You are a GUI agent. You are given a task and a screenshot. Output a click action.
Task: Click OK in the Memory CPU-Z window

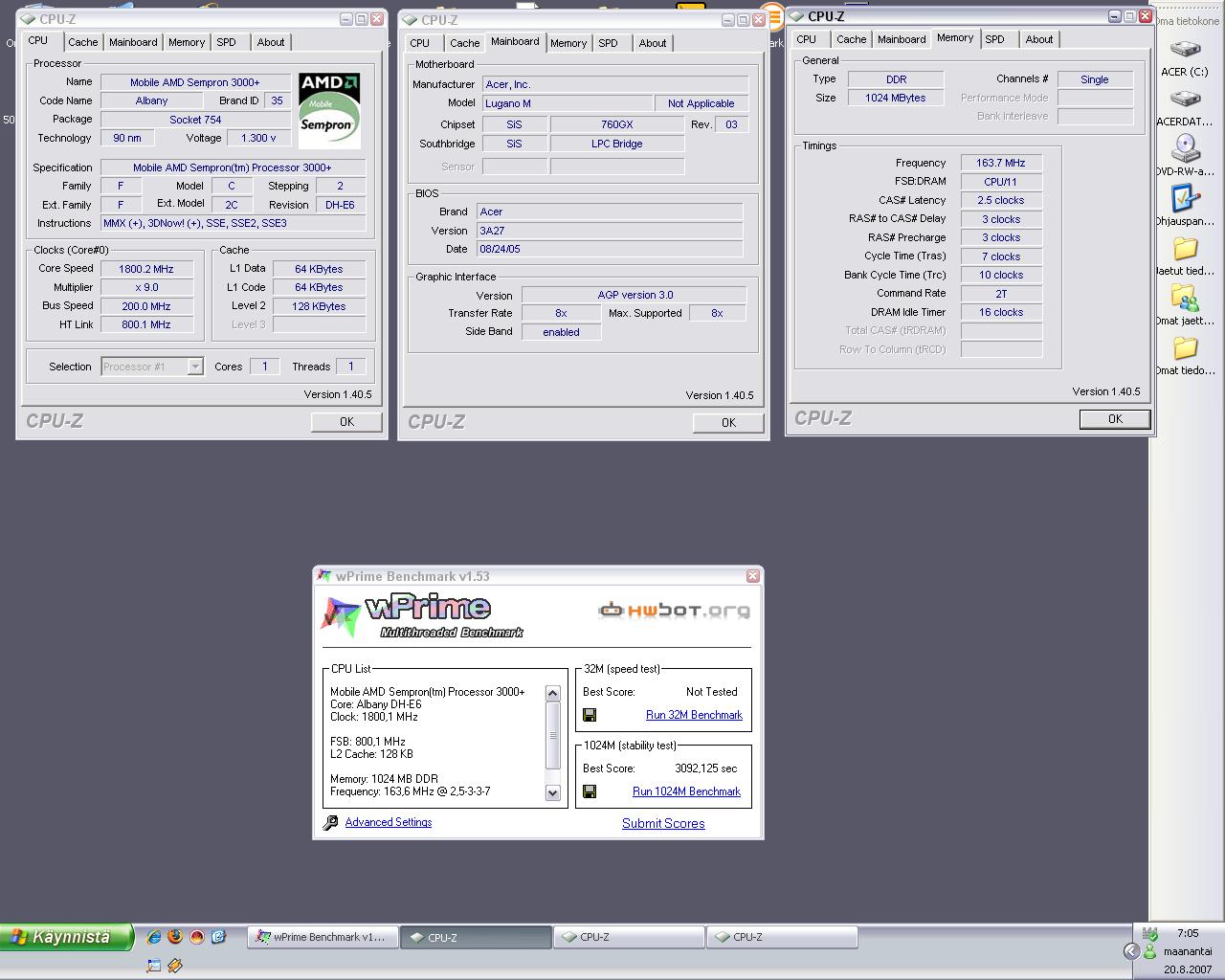pyautogui.click(x=1115, y=418)
